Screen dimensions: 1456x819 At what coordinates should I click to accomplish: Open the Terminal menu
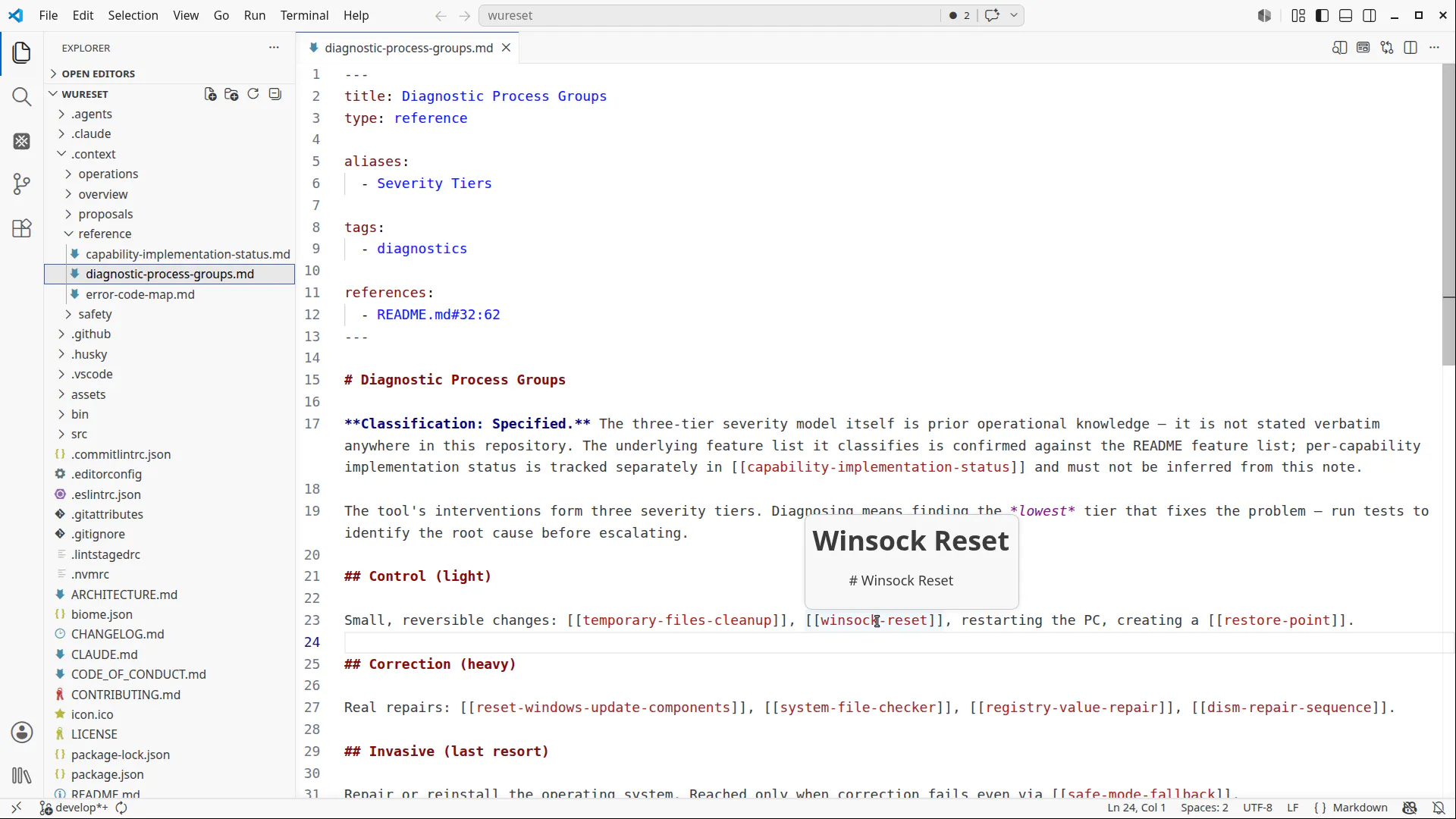[304, 15]
